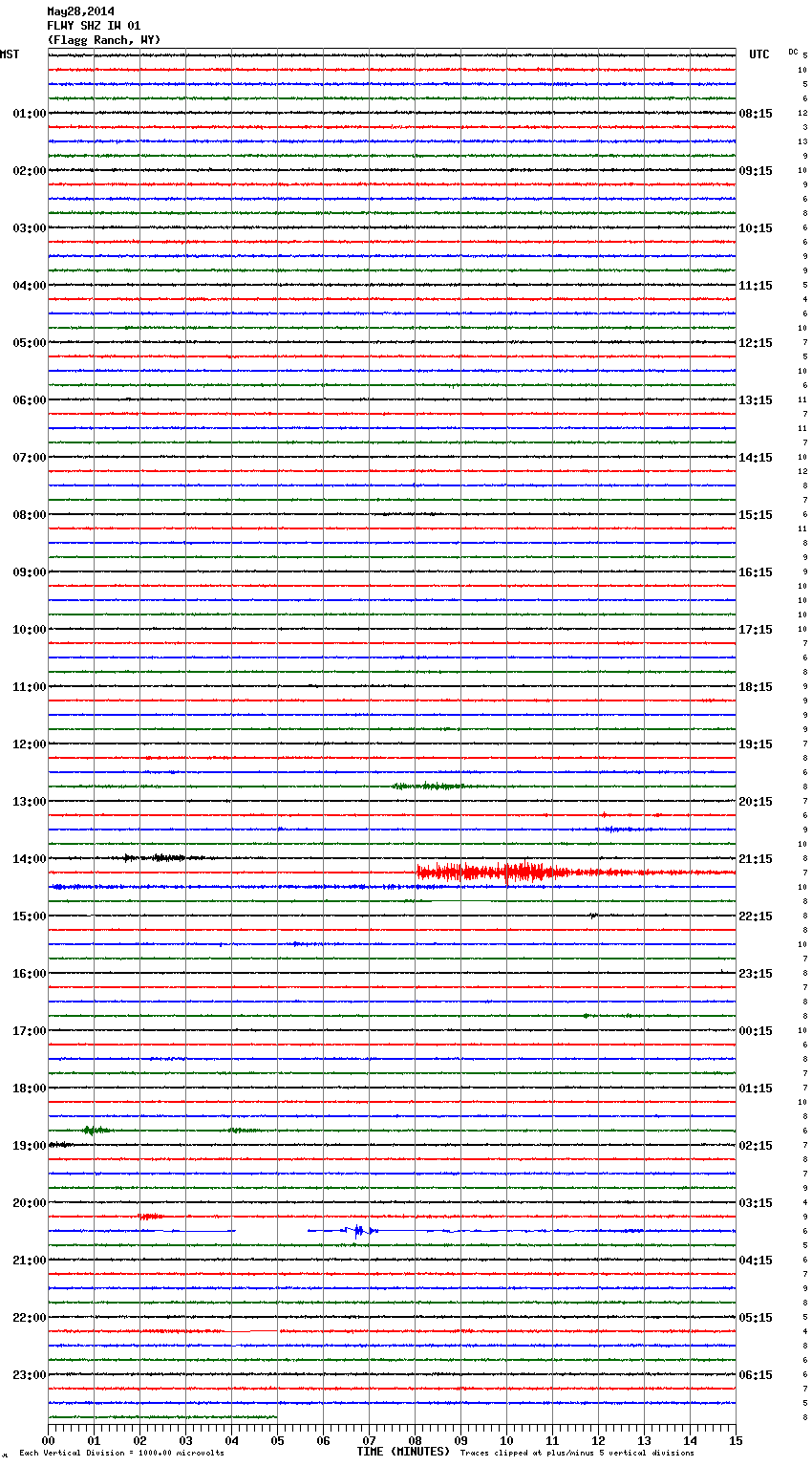This screenshot has height=1466, width=812.
Task: Click the 04:15 UTC time label
Action: pos(756,1261)
